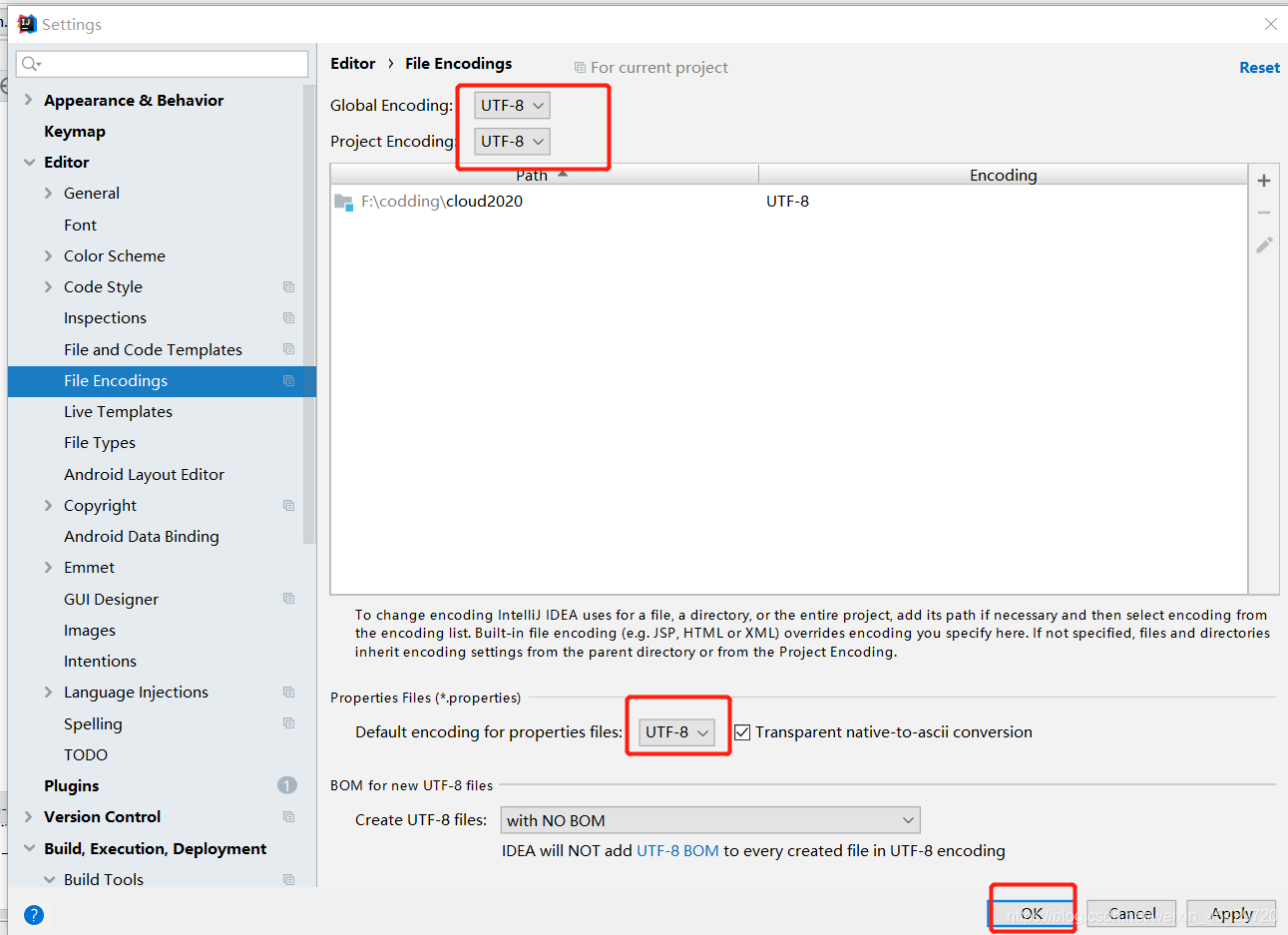Select Live Templates in the tree

point(118,412)
